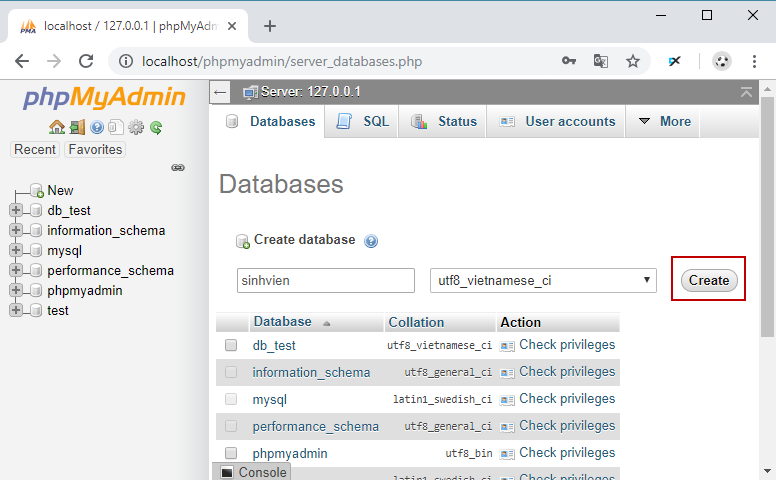Switch to the SQL tab
Screen dimensions: 776x480
362,121
